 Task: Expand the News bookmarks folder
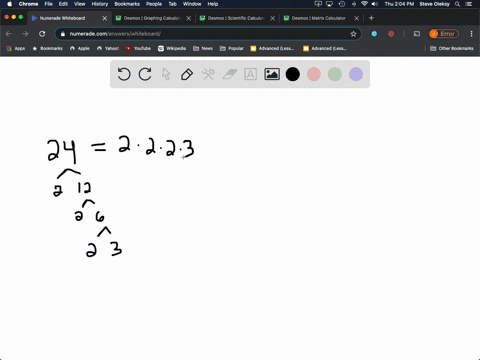click(203, 48)
